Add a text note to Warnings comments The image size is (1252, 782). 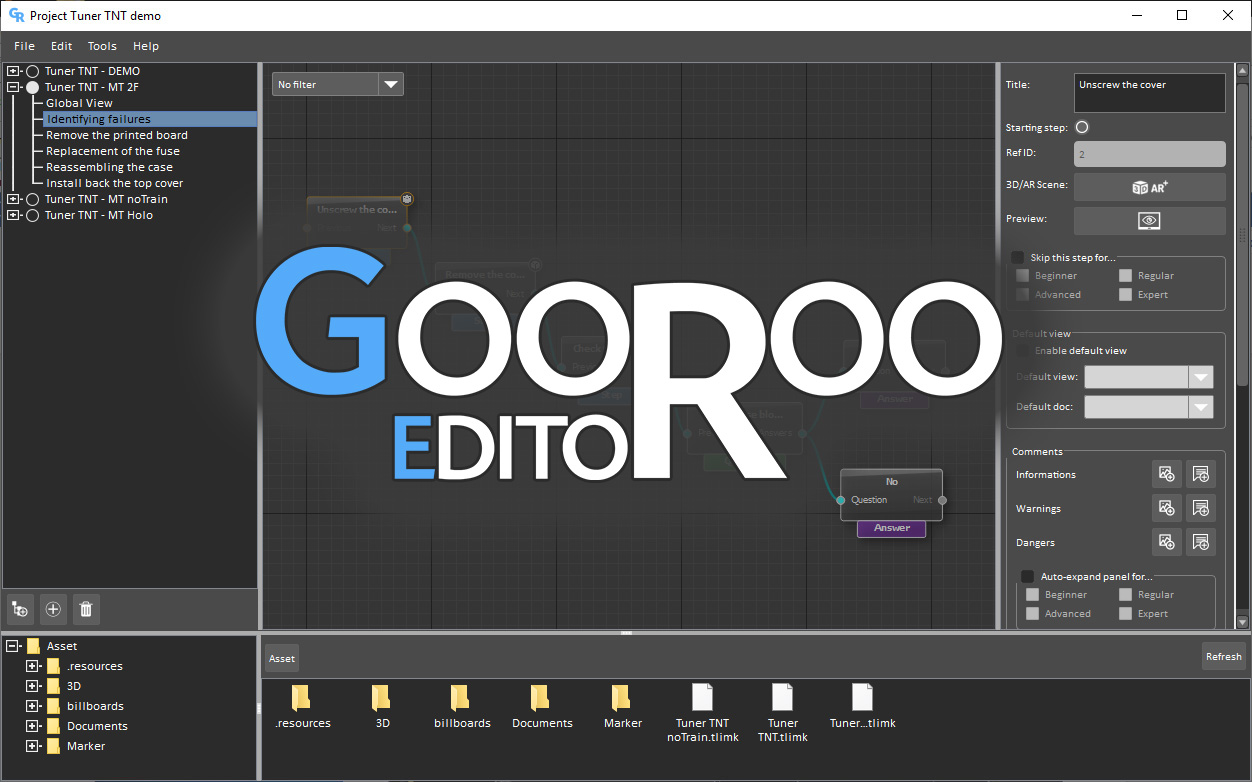(1200, 509)
